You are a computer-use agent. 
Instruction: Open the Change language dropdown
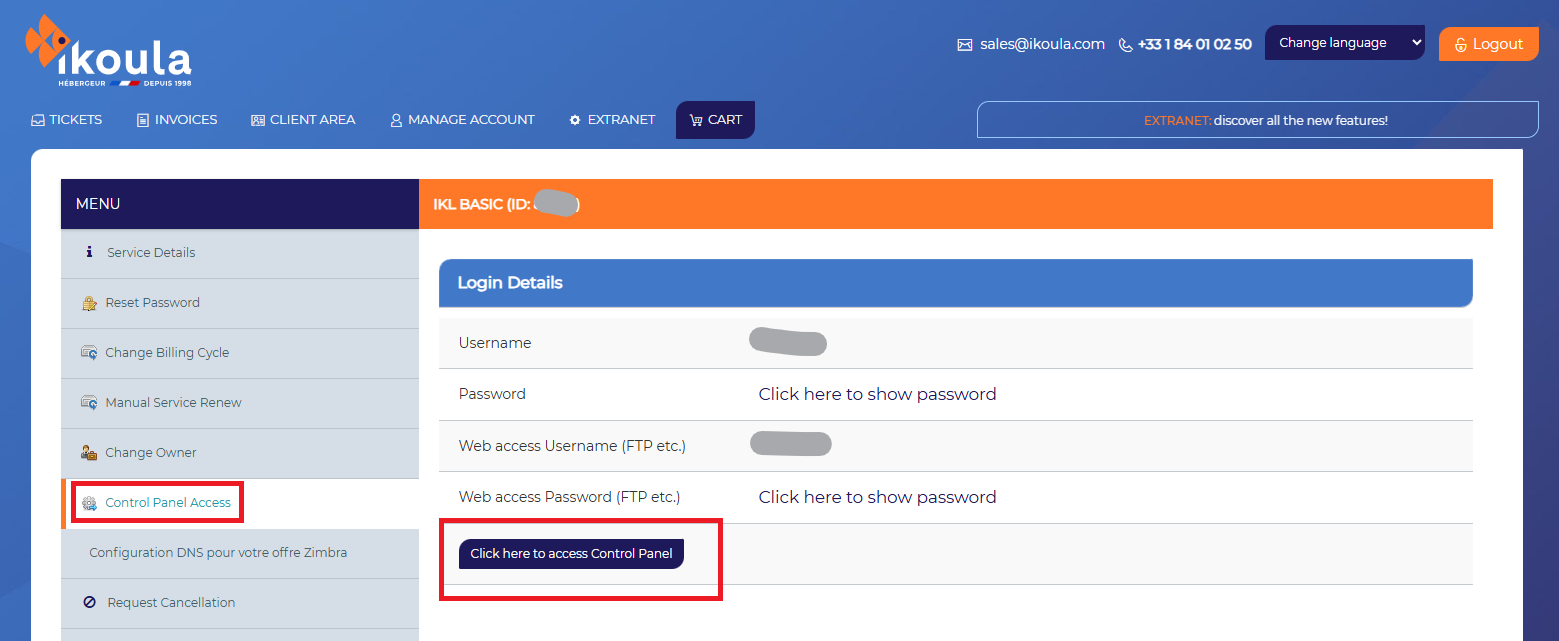[x=1344, y=43]
